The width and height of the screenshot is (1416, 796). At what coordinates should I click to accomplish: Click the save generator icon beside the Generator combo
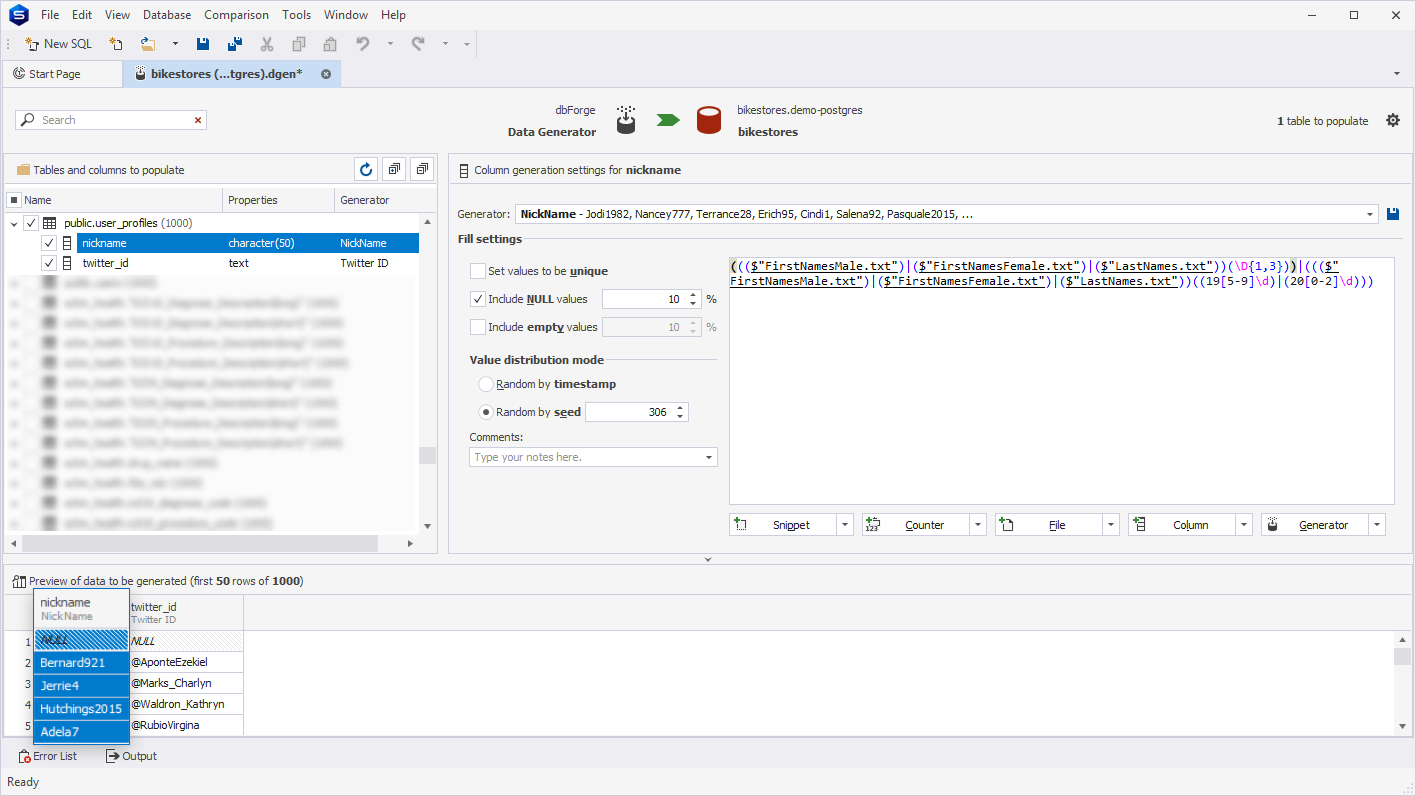[x=1393, y=214]
